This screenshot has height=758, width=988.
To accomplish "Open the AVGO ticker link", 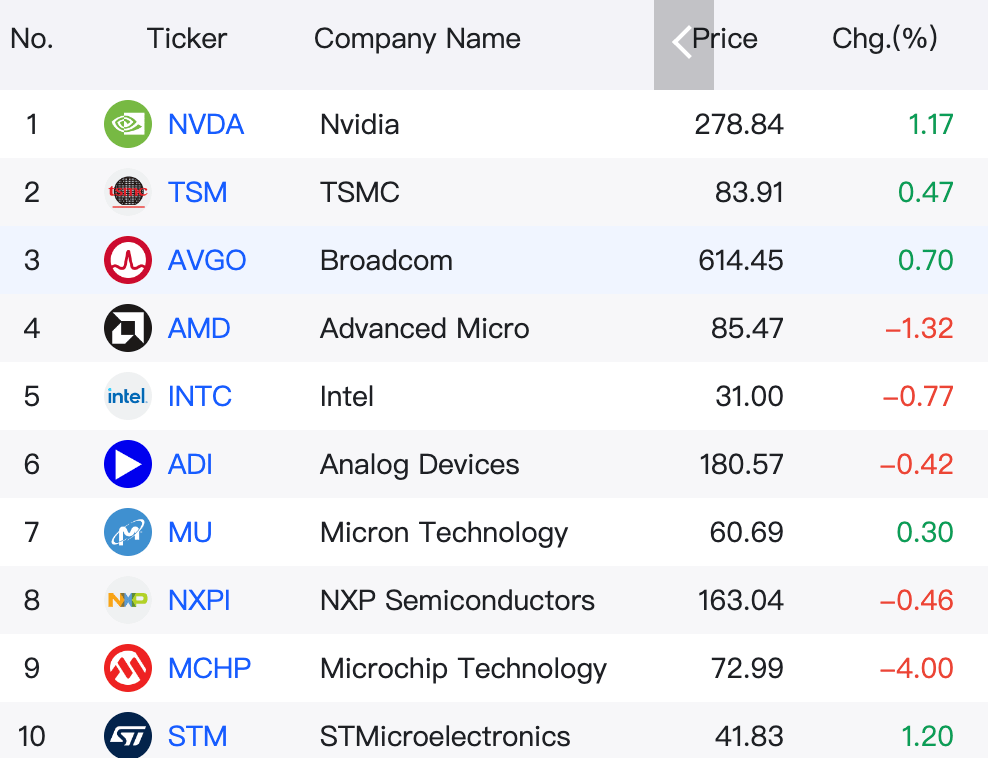I will [207, 260].
